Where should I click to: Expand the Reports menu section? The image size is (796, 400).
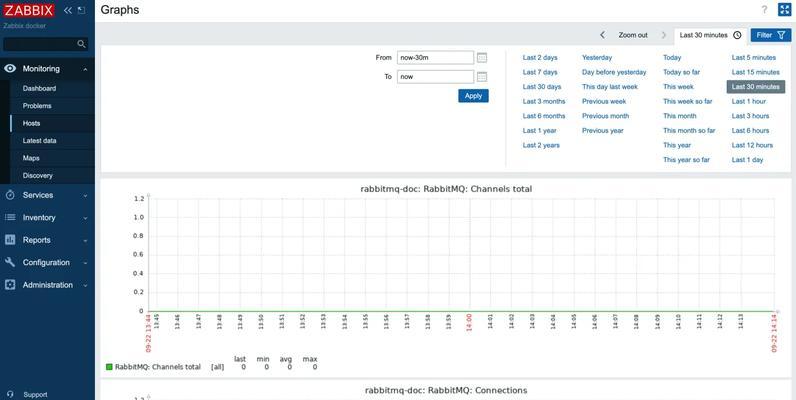pyautogui.click(x=85, y=241)
